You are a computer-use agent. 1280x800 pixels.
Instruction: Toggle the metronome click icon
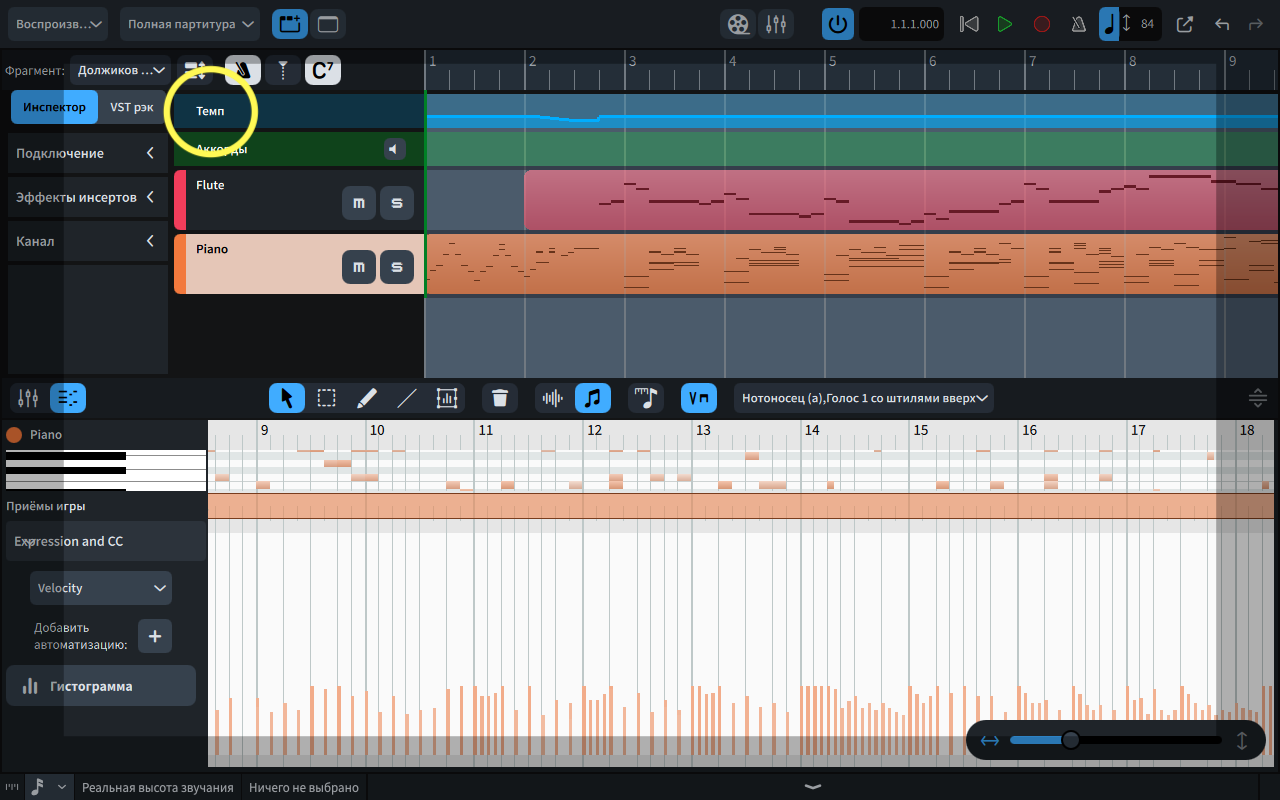click(x=1079, y=24)
